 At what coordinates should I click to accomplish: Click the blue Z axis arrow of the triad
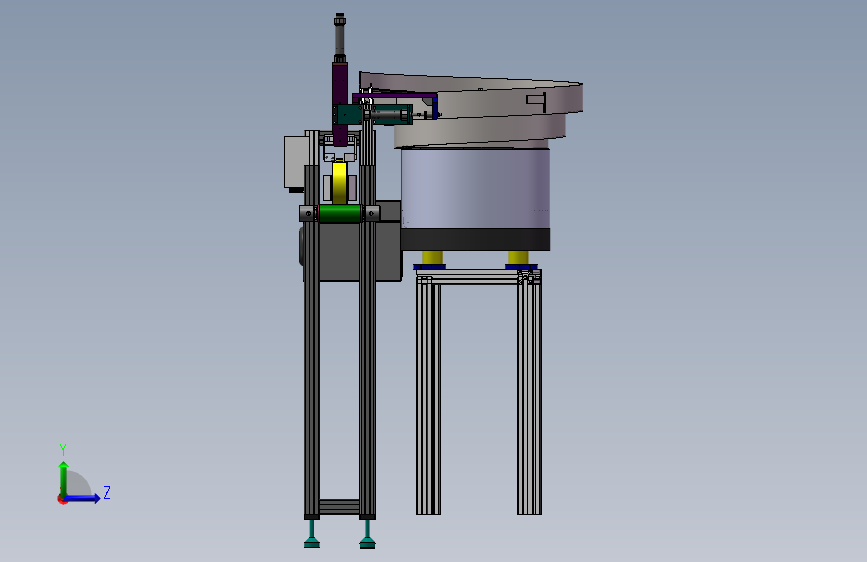83,498
